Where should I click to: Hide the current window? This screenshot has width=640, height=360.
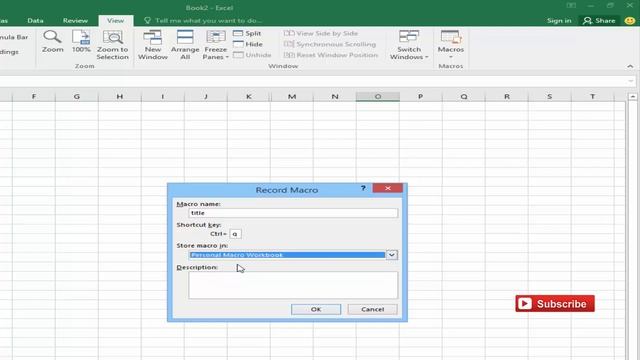(248, 44)
